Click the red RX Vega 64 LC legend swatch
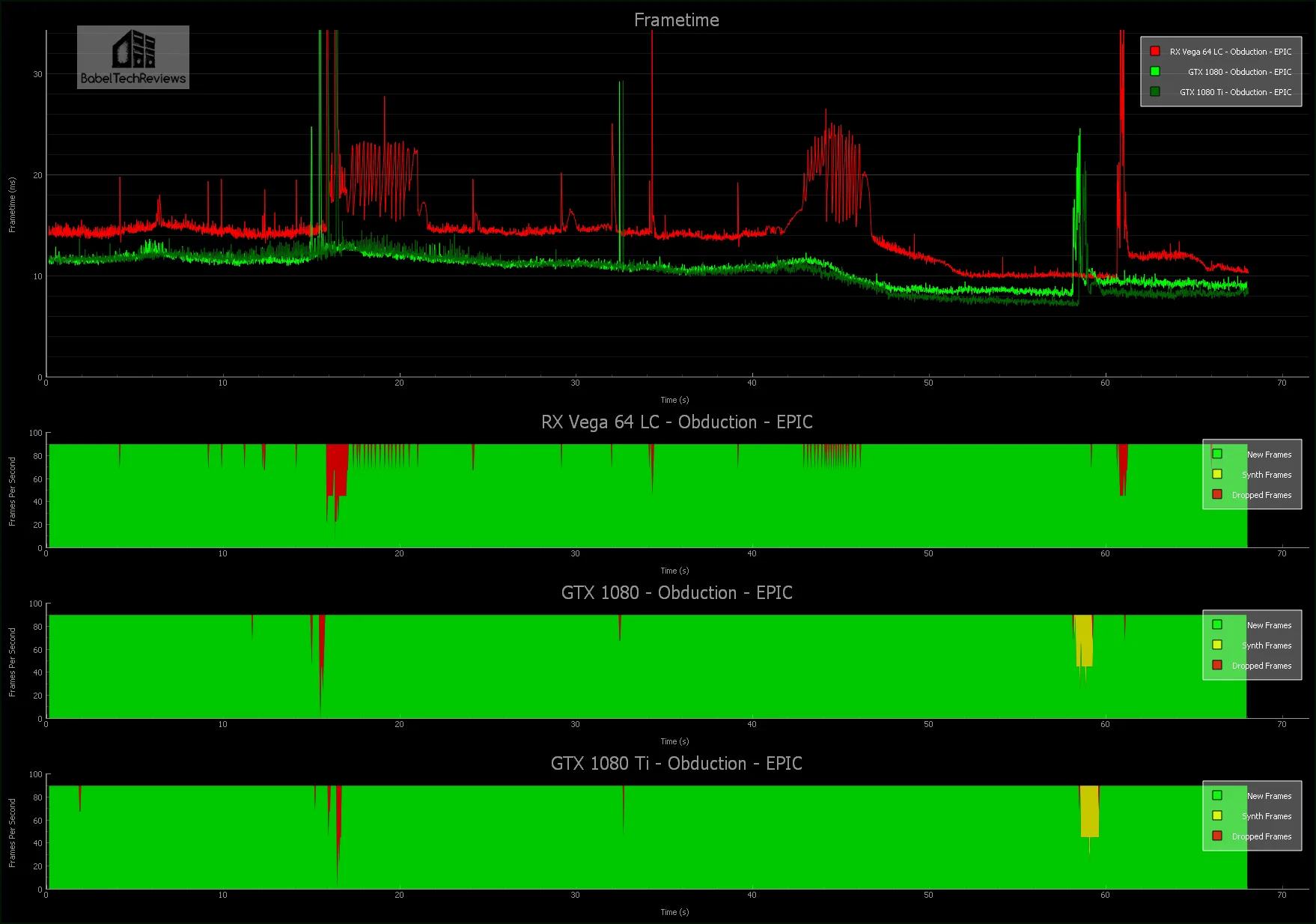The image size is (1316, 924). click(1155, 52)
